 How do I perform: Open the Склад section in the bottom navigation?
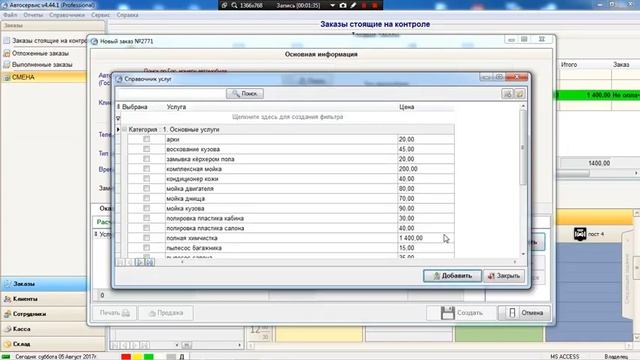pyautogui.click(x=53, y=344)
